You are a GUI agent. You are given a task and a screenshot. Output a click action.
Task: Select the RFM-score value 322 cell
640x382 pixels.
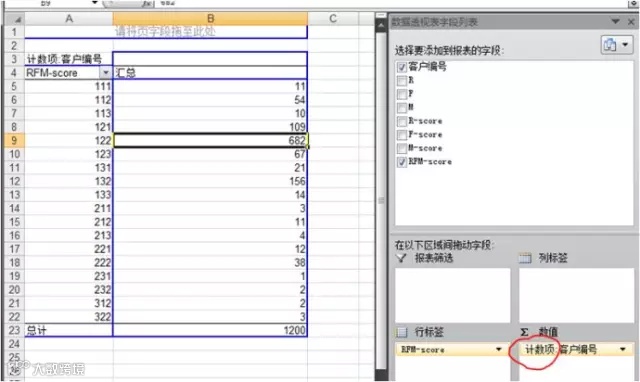click(69, 317)
